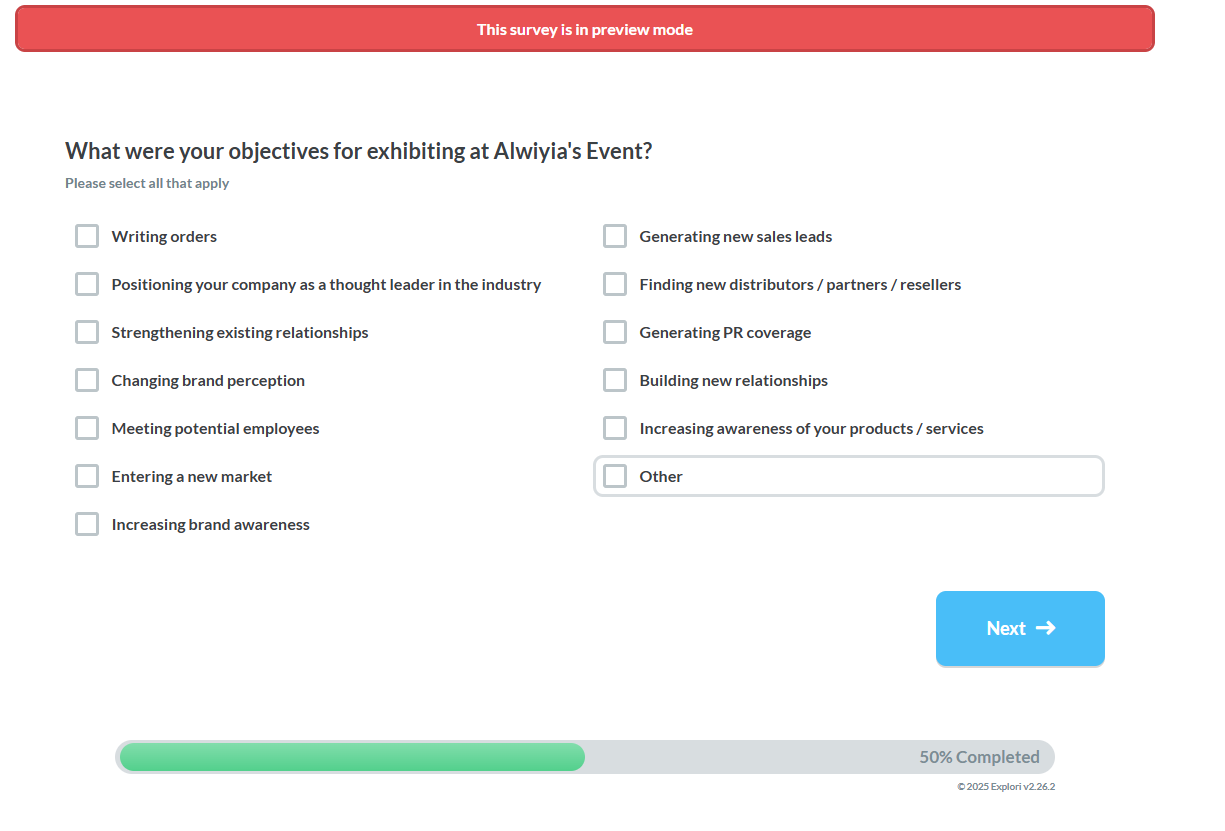
Task: Tick Increasing brand awareness checkbox
Action: click(87, 525)
